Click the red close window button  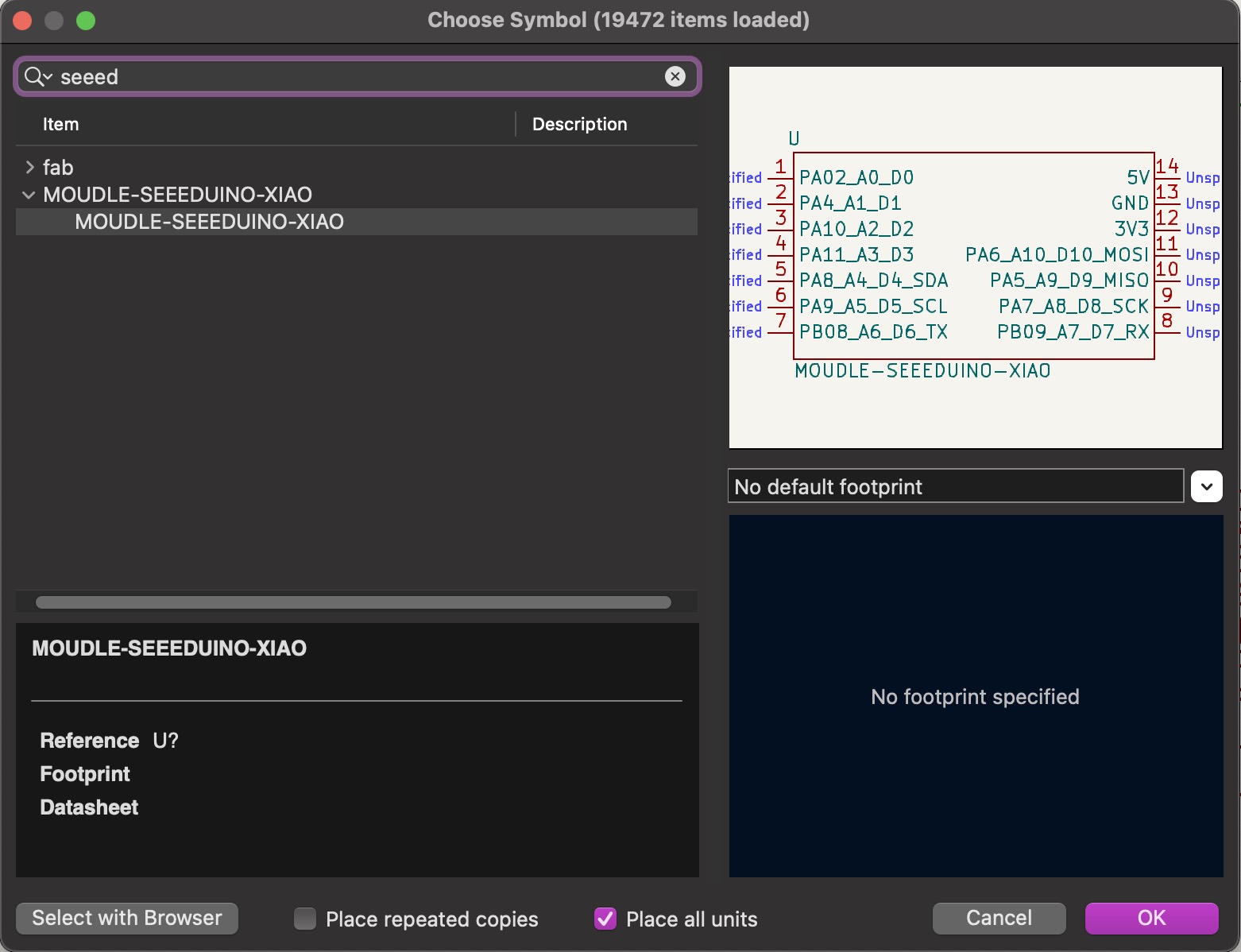pos(22,21)
